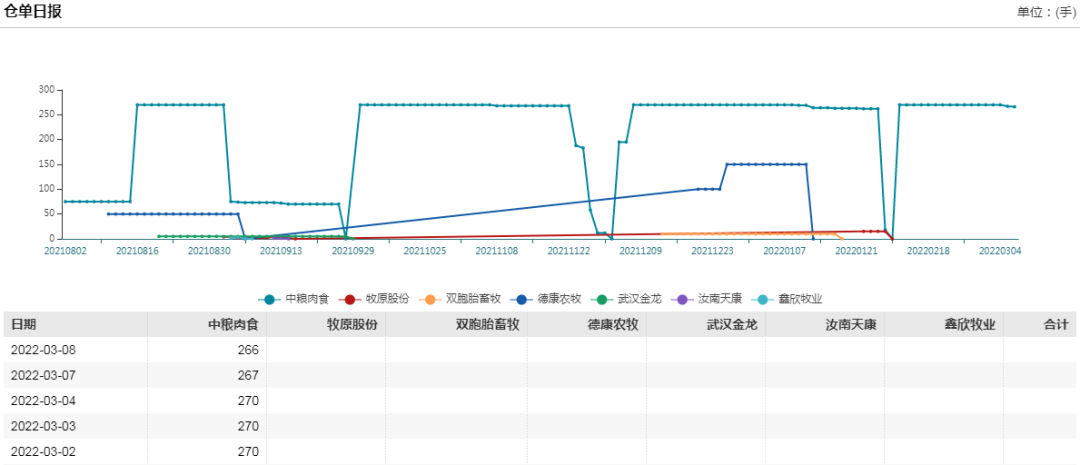The image size is (1080, 465).
Task: Click the 日期 column header
Action: pyautogui.click(x=24, y=325)
